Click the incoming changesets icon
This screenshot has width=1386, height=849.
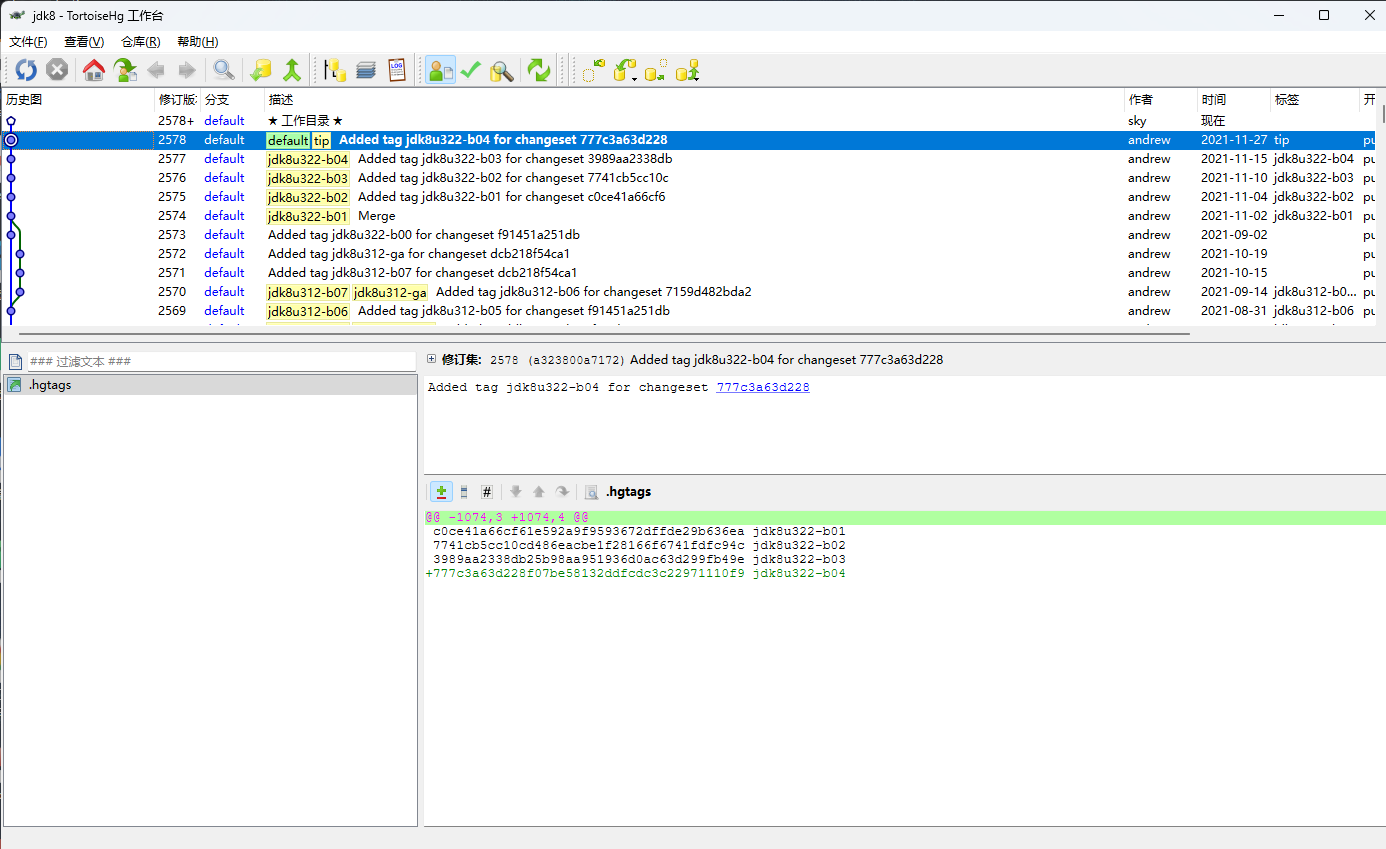coord(594,70)
